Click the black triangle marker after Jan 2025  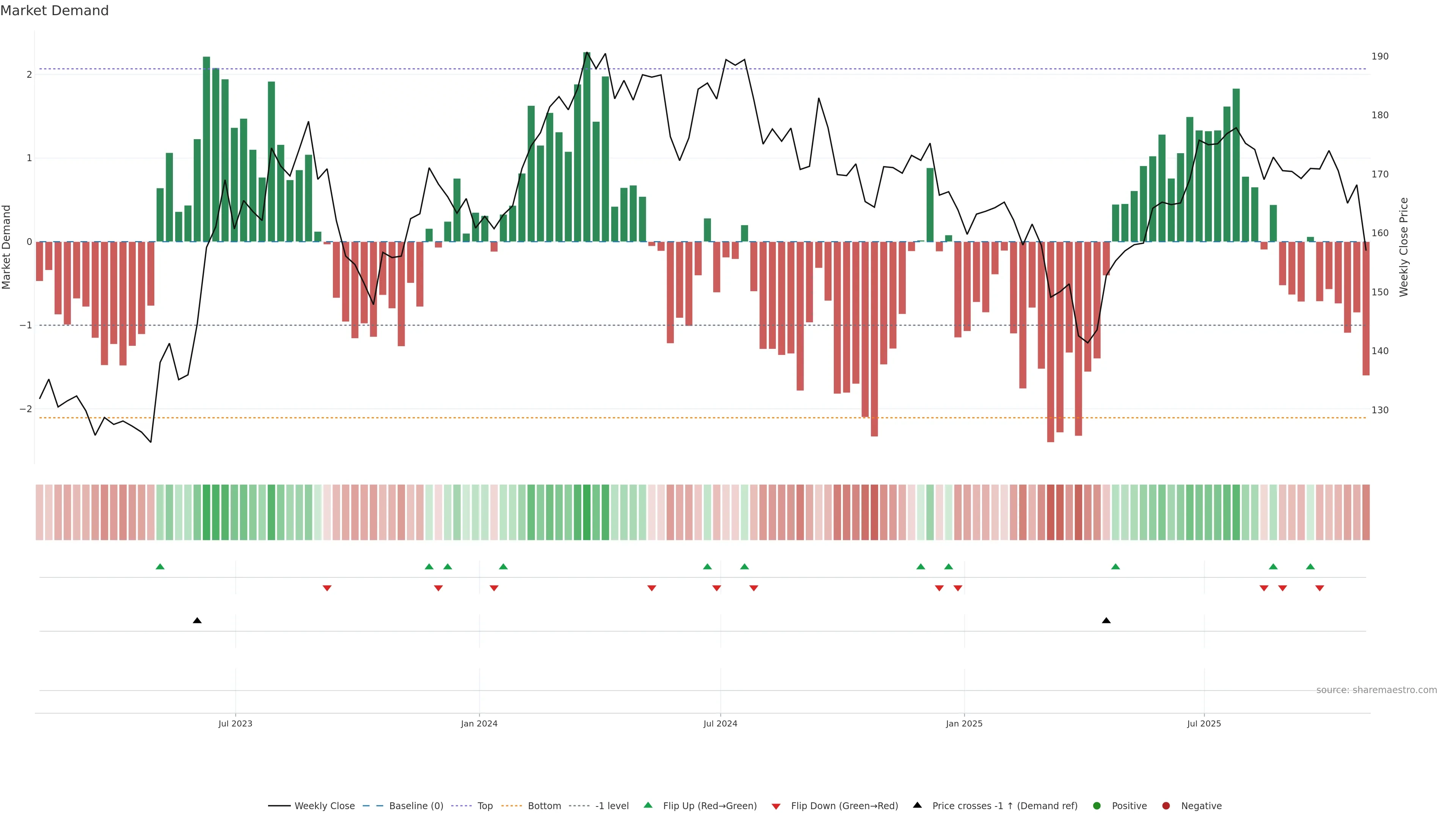pyautogui.click(x=1106, y=621)
